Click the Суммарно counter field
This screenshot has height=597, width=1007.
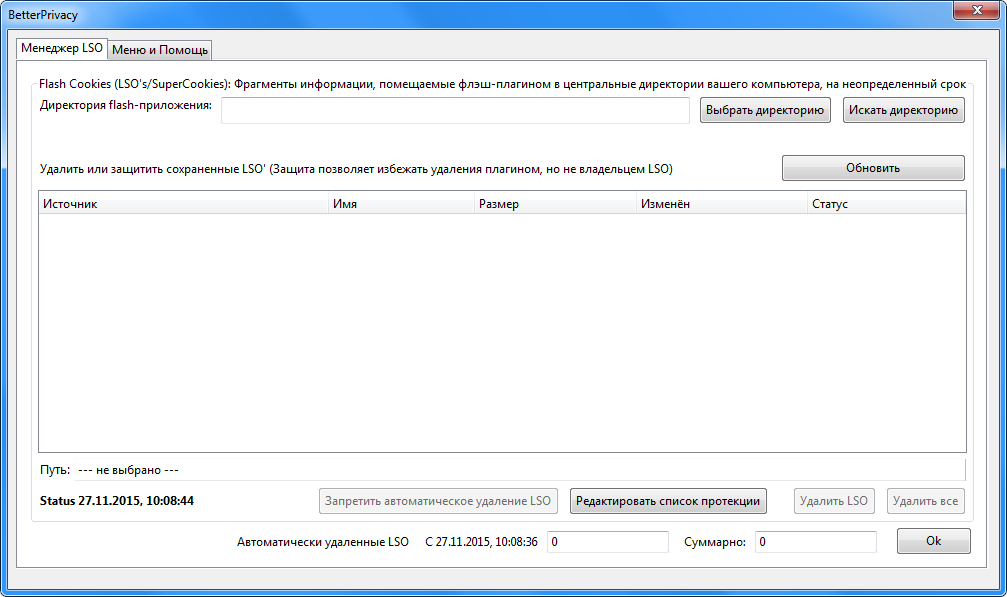(x=815, y=540)
